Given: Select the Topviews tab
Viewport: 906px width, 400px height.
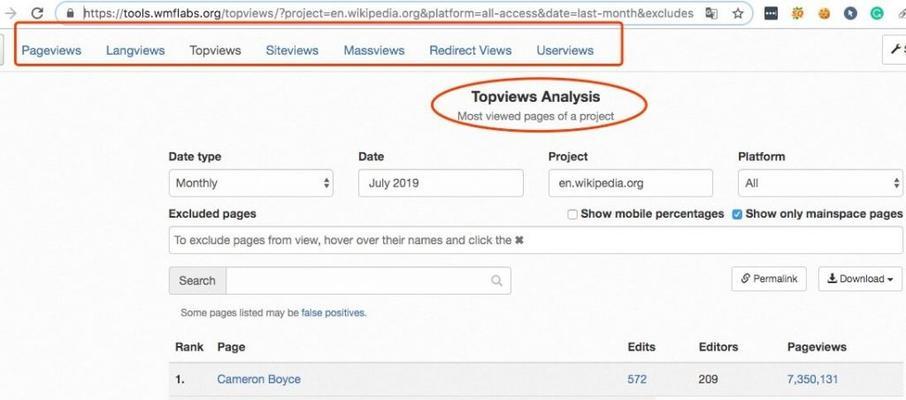Looking at the screenshot, I should (216, 50).
